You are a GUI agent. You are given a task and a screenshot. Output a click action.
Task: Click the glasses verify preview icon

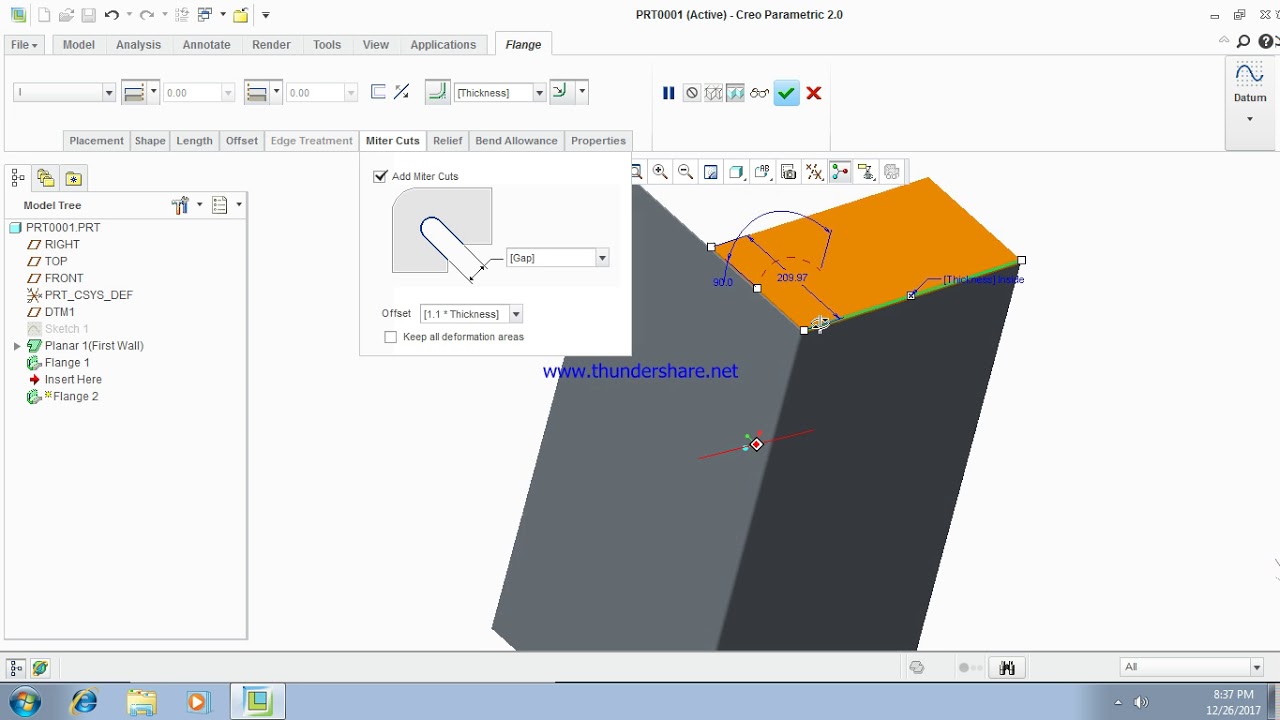759,93
